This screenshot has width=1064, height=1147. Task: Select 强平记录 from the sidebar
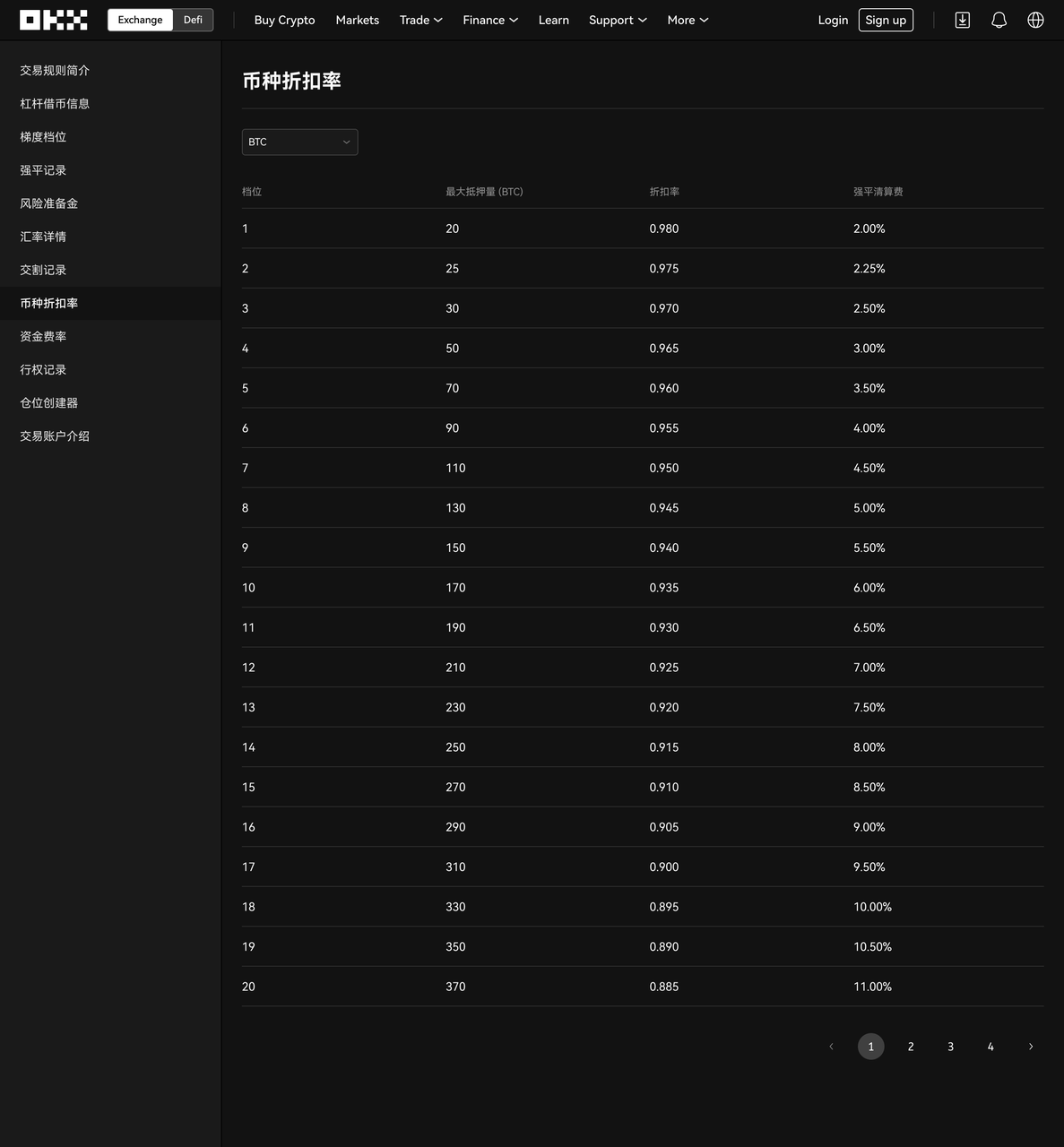click(43, 170)
